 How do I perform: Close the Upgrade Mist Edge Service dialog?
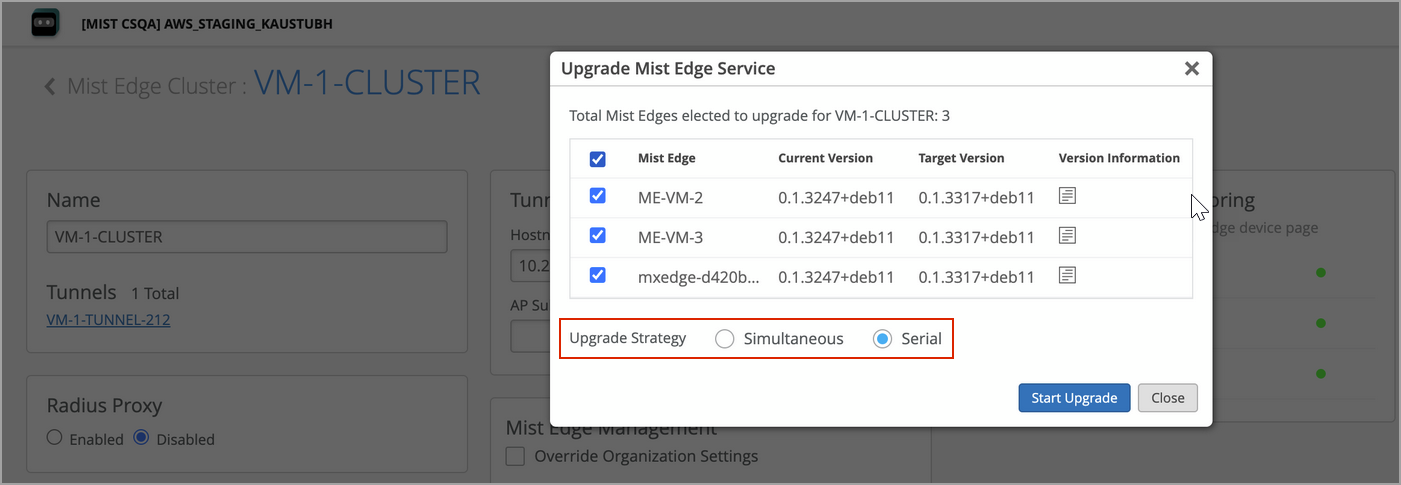(1191, 69)
